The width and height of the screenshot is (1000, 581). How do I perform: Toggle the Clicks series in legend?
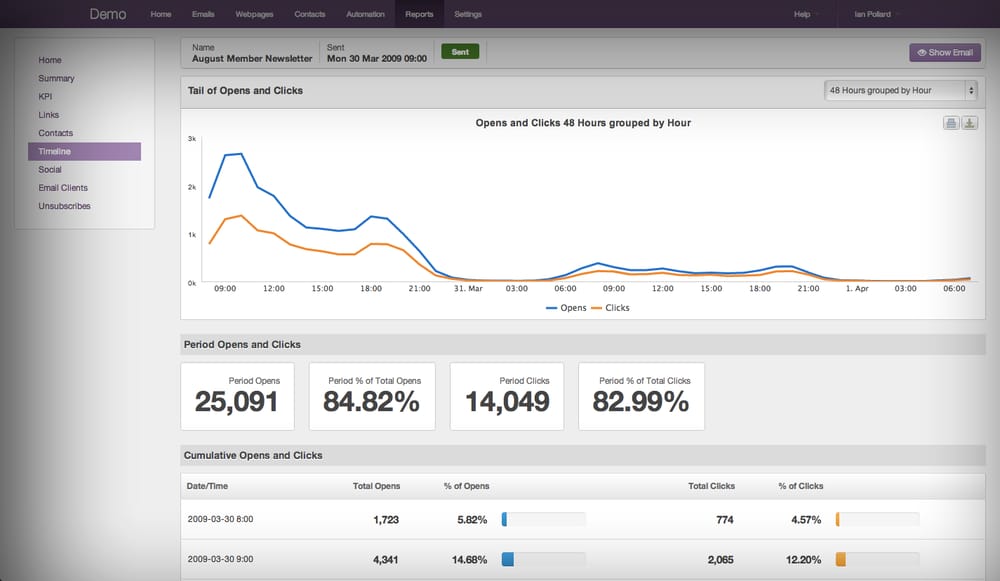[611, 308]
